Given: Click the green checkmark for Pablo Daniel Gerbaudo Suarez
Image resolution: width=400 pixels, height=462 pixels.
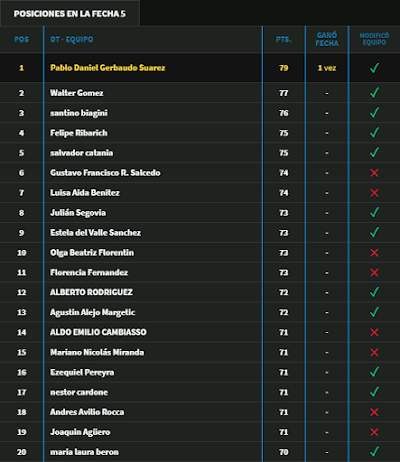Looking at the screenshot, I should (x=374, y=68).
